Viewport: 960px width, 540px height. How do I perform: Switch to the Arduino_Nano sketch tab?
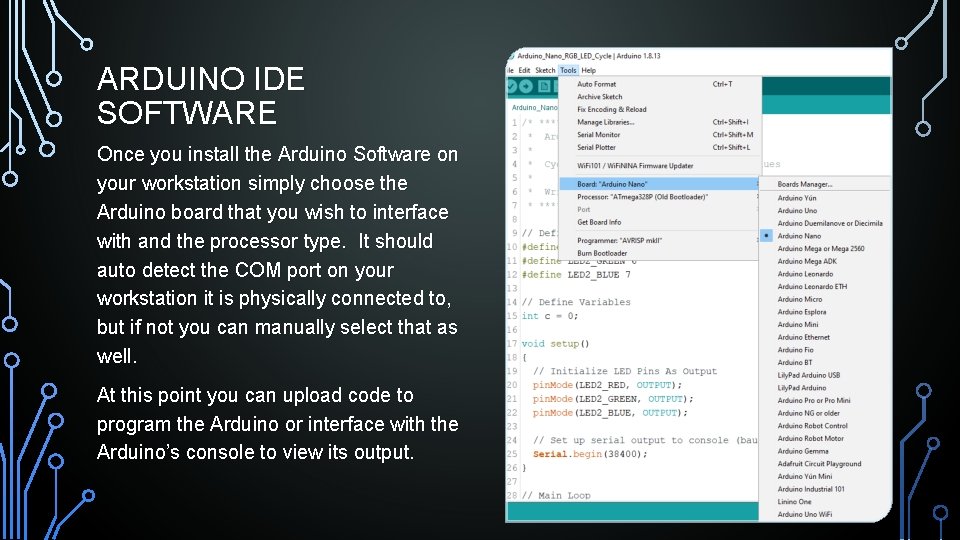click(534, 107)
